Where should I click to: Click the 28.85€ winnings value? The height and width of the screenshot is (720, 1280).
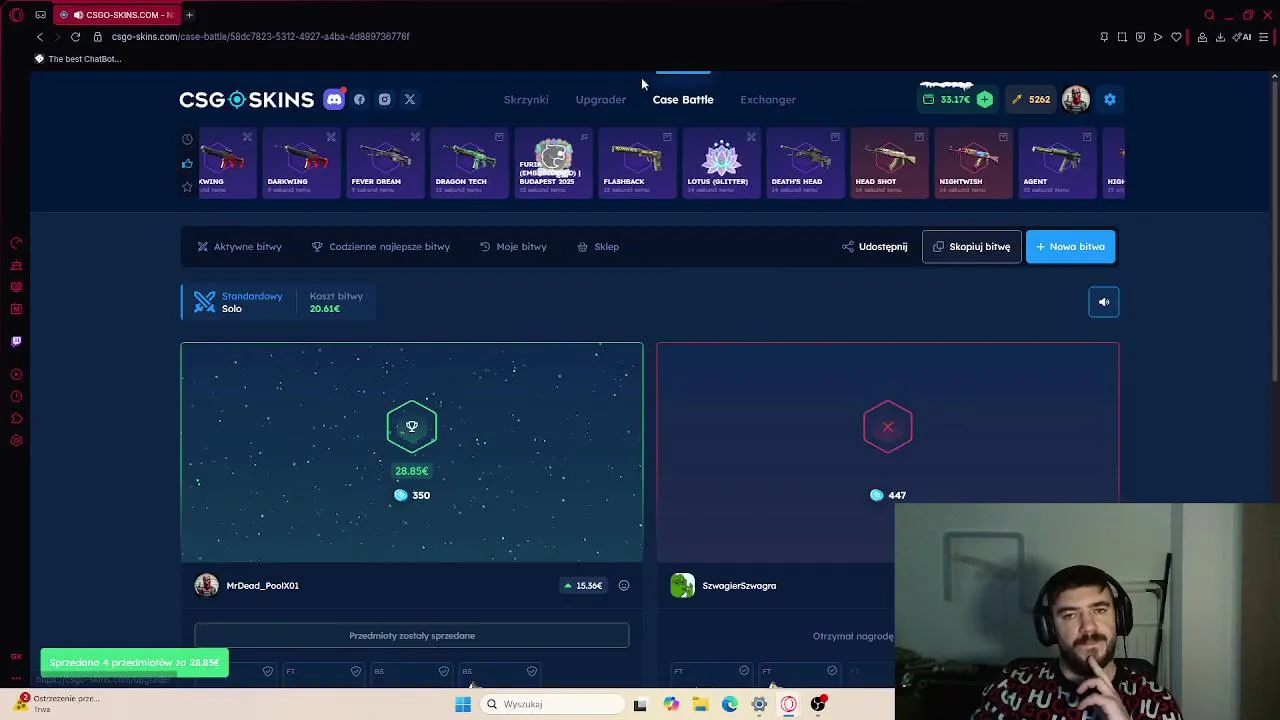point(411,471)
